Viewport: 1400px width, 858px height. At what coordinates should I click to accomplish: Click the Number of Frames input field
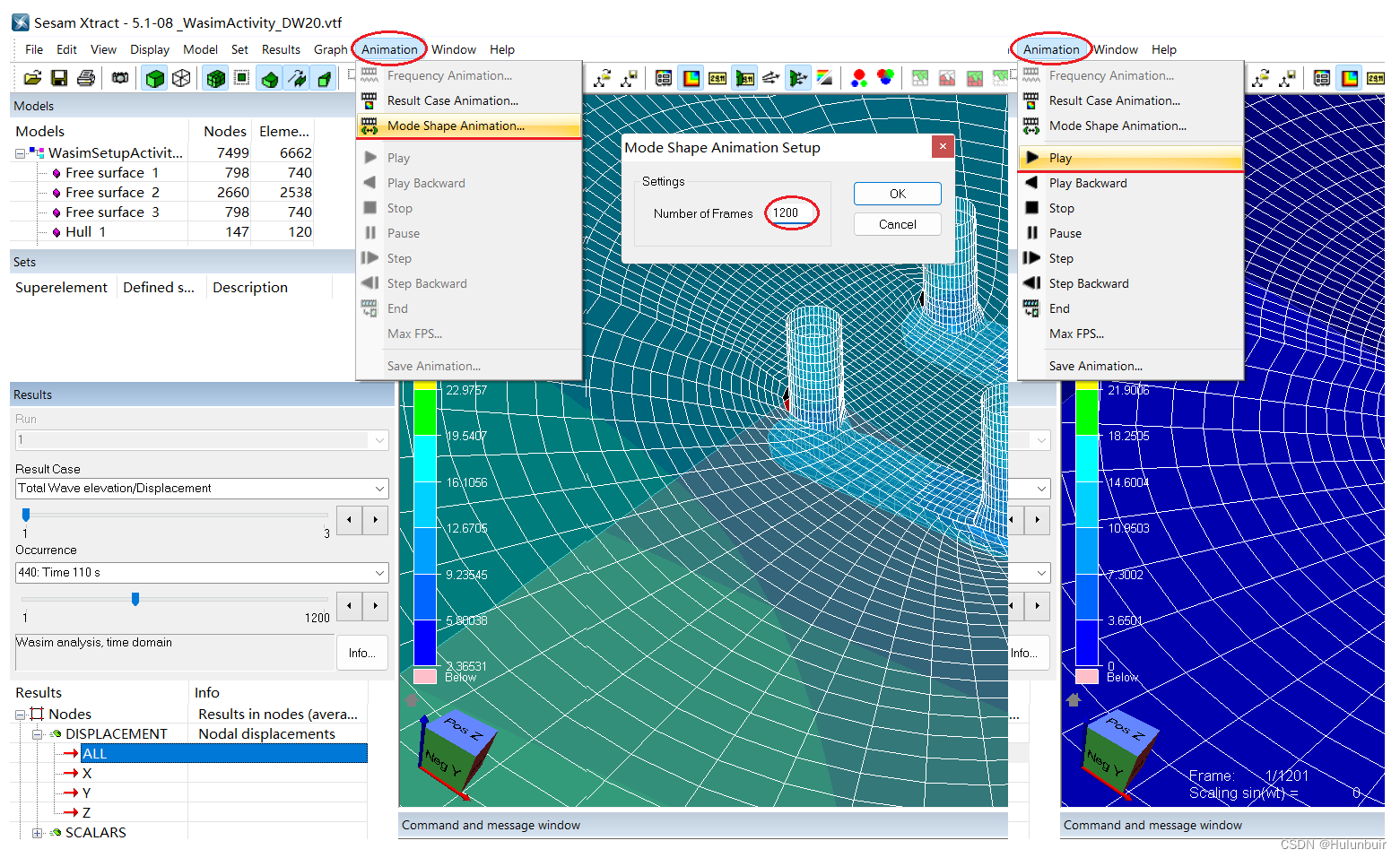point(792,213)
